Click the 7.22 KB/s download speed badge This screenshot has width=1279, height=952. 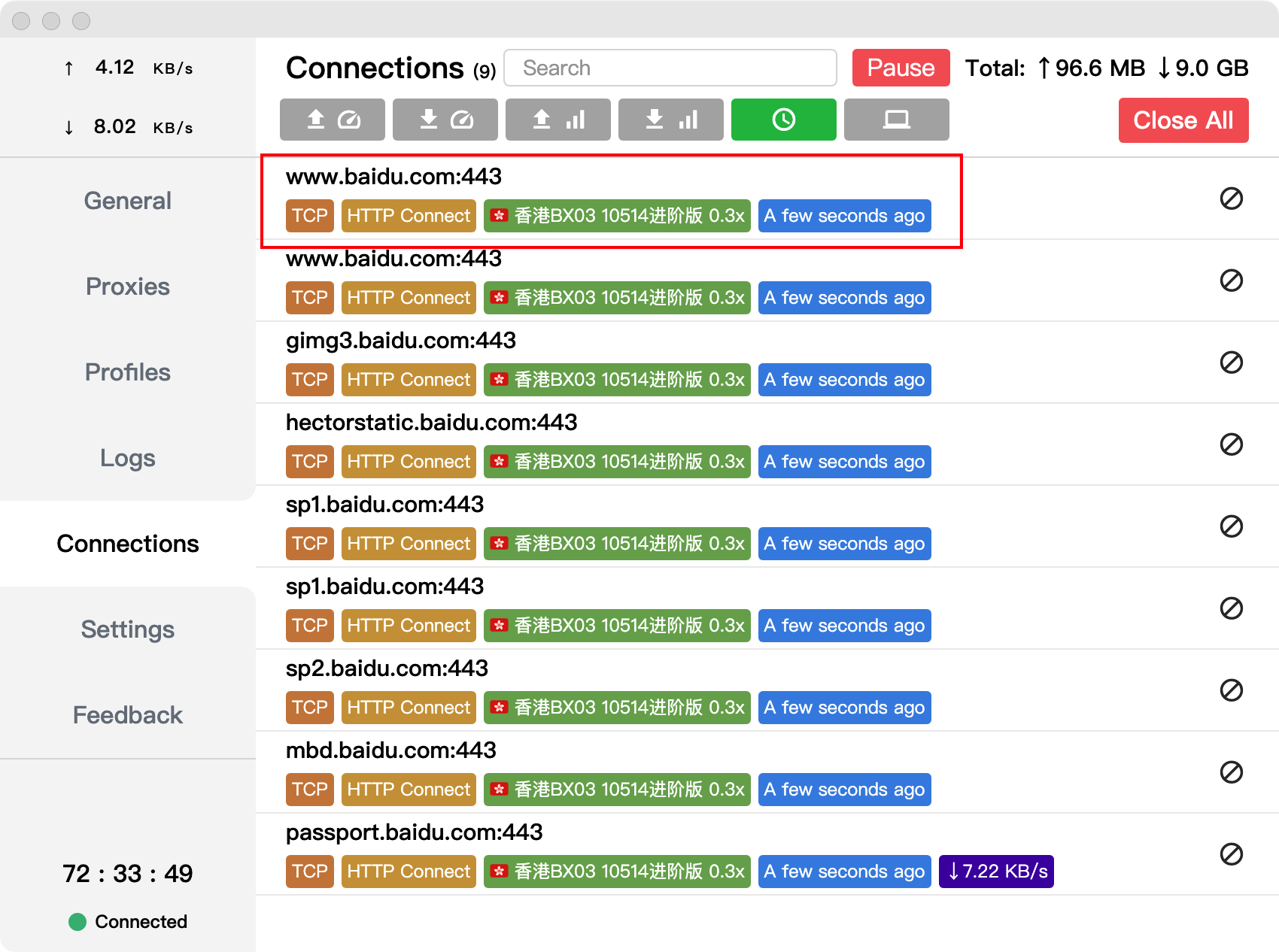pyautogui.click(x=996, y=872)
